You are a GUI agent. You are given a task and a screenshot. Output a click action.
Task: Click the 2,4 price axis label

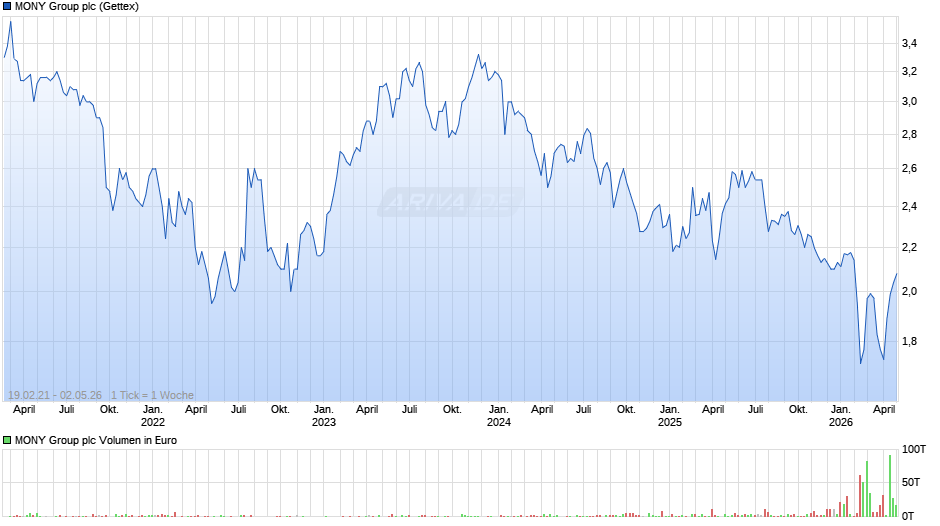pos(909,206)
